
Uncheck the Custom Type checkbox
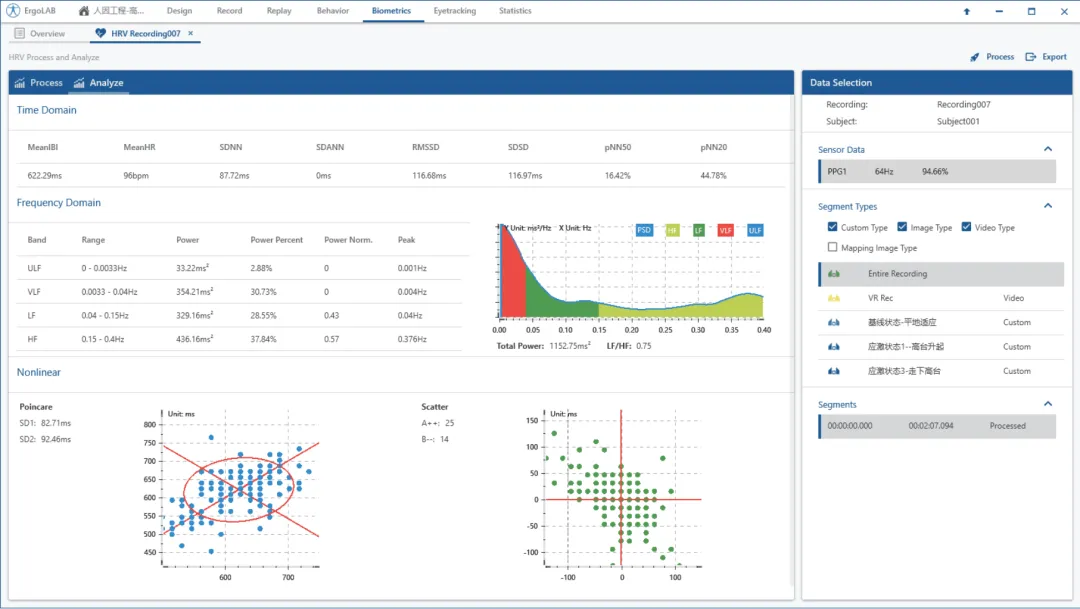(x=833, y=228)
